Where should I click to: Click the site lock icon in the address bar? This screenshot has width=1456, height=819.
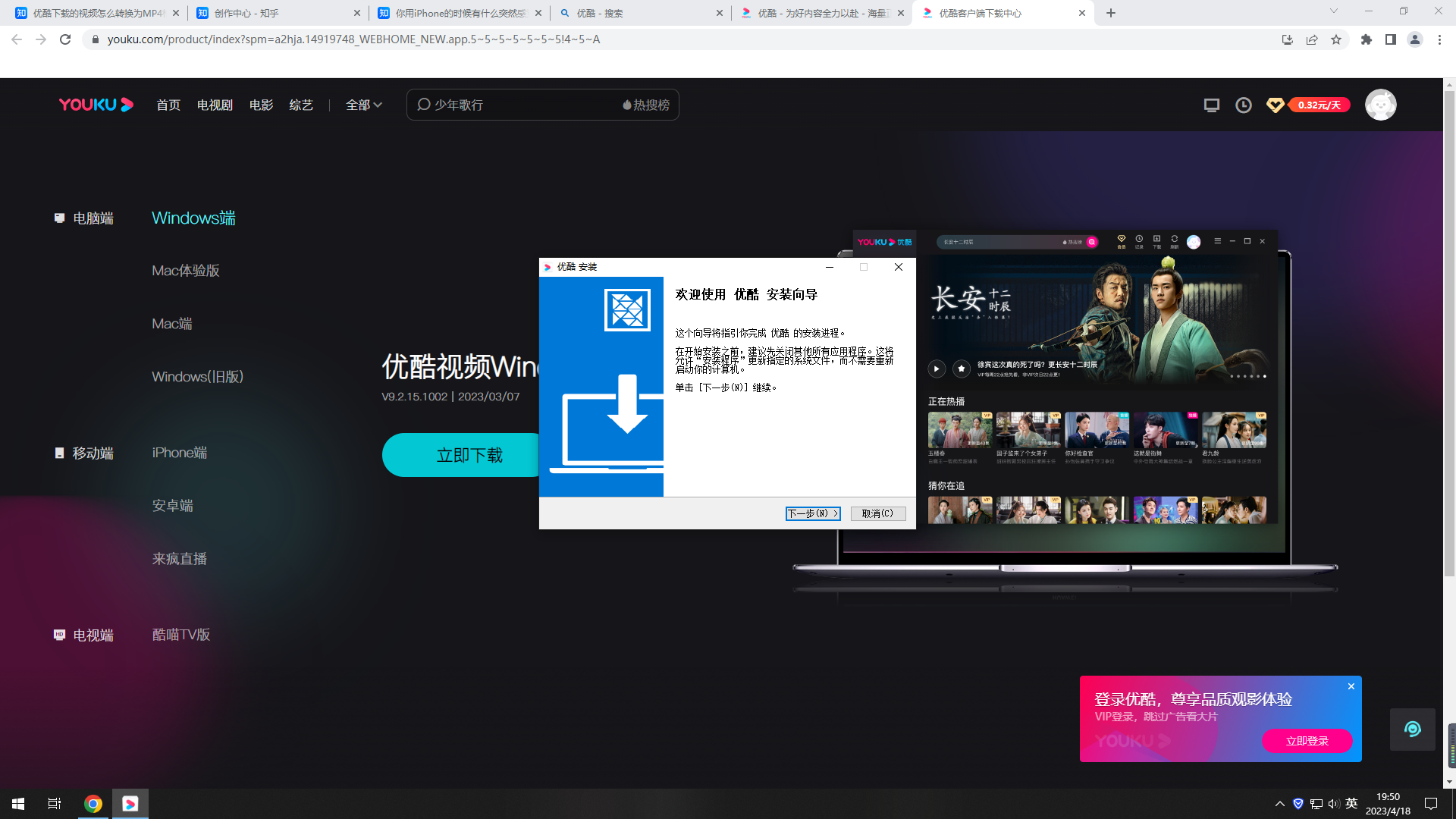(96, 39)
